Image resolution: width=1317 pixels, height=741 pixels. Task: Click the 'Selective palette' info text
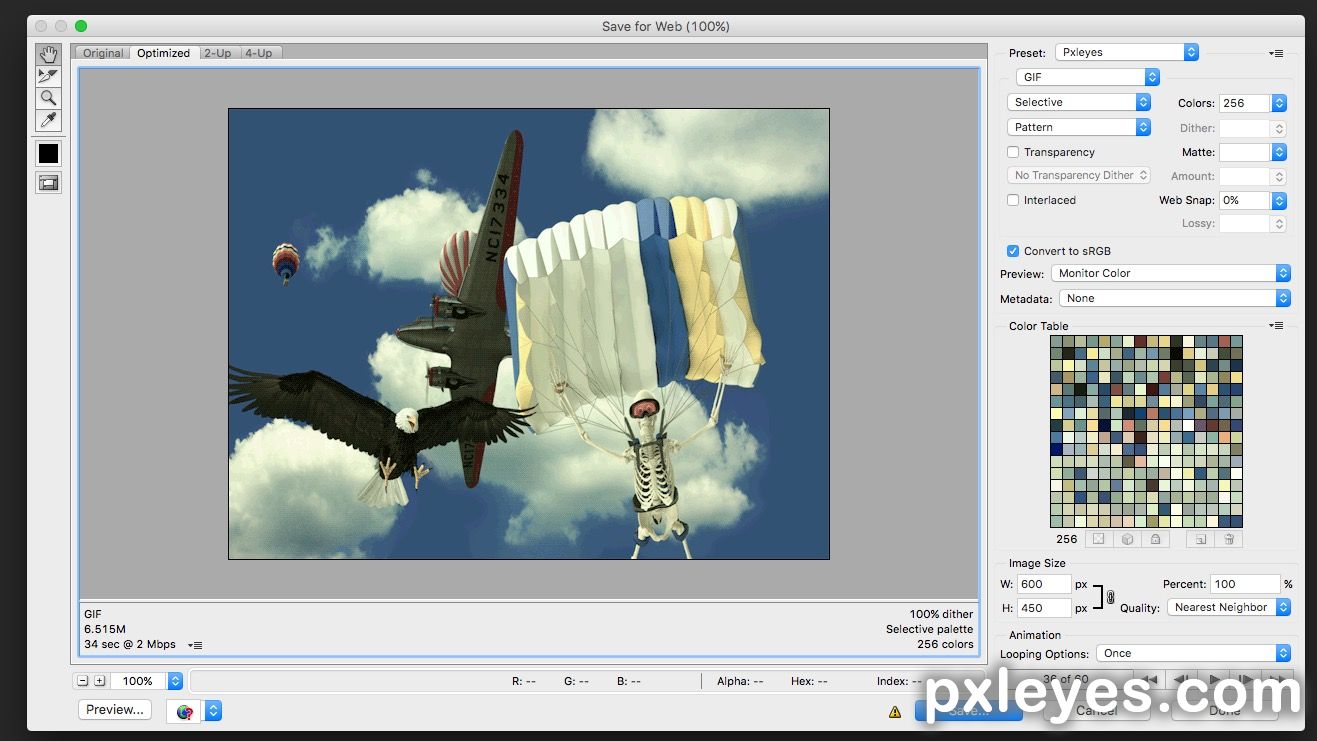coord(929,629)
